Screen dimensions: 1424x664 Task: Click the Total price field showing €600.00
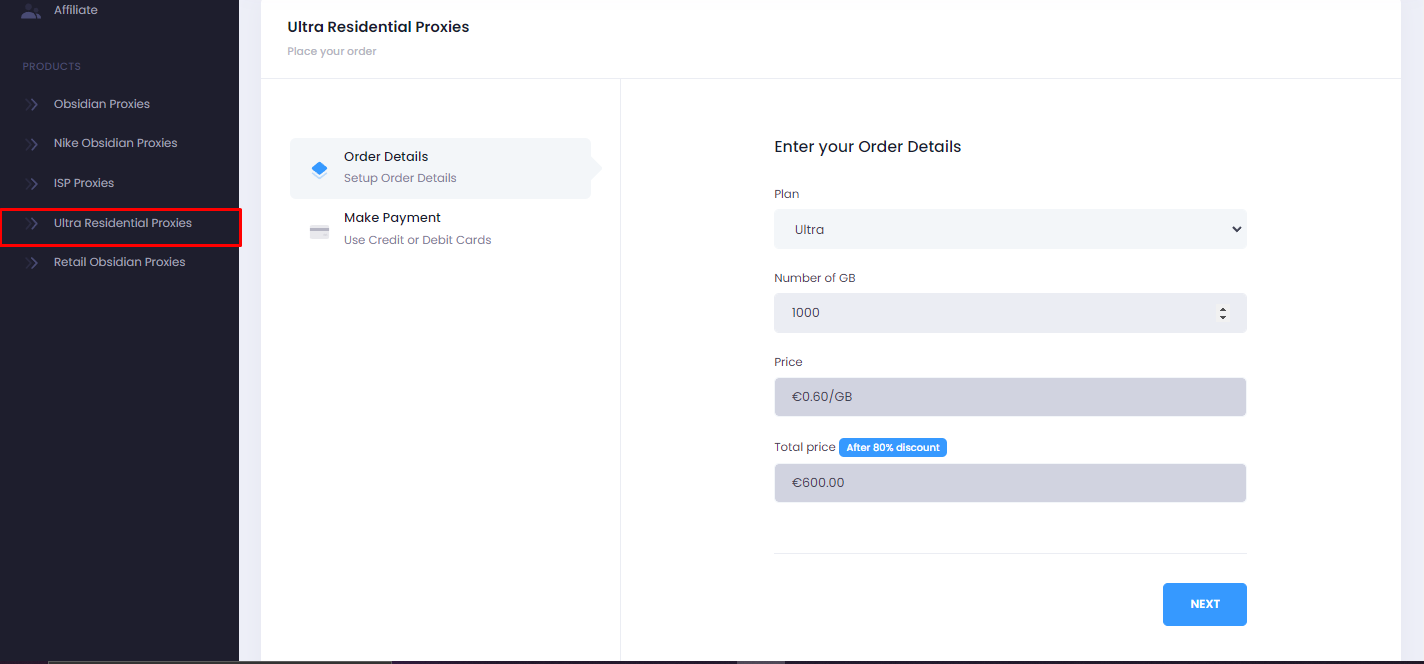point(1010,483)
